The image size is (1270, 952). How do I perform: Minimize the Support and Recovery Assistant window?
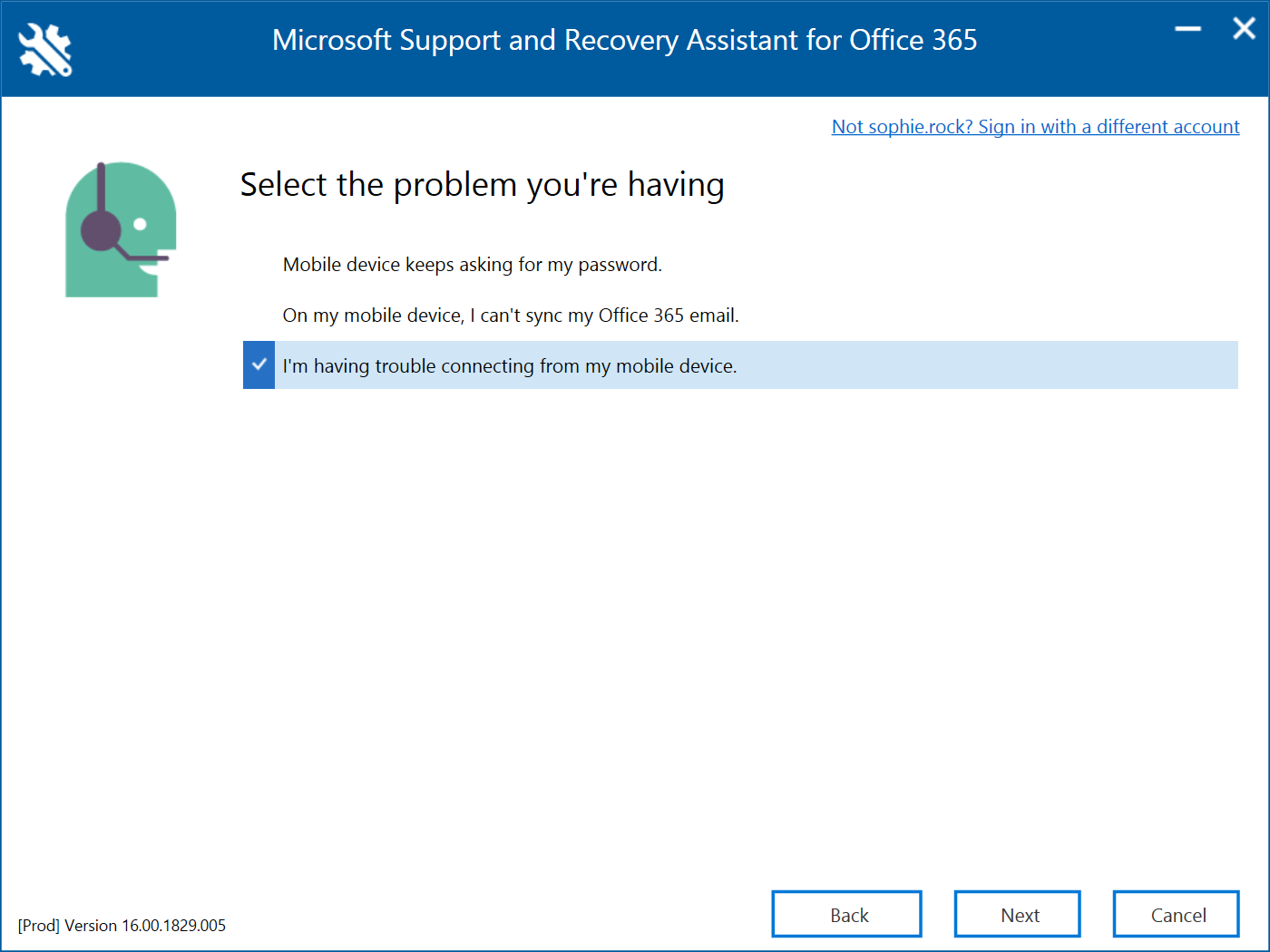(x=1187, y=29)
